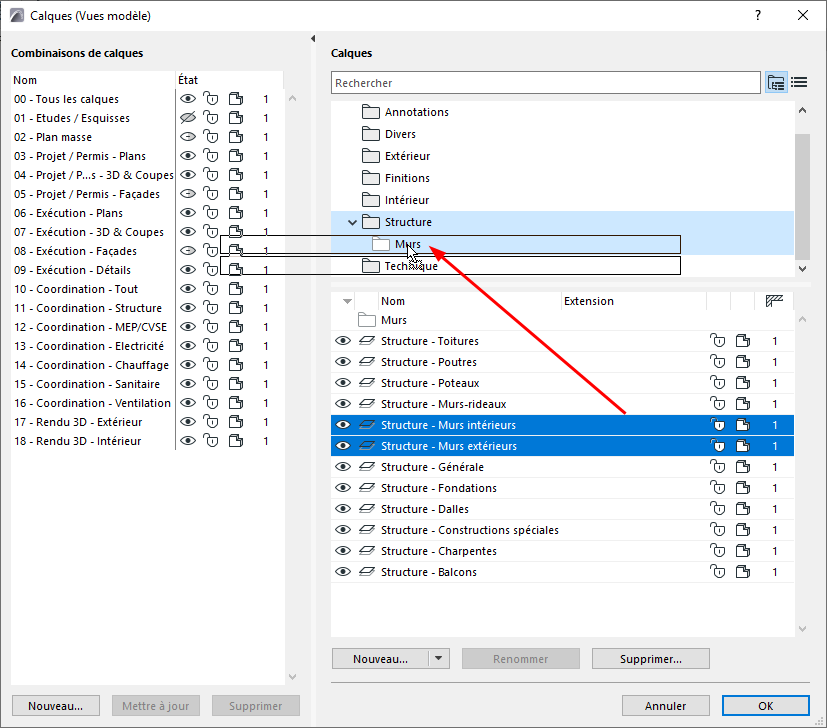Click lock icon for Structure - Murs extérieurs
The width and height of the screenshot is (827, 728).
tap(717, 446)
